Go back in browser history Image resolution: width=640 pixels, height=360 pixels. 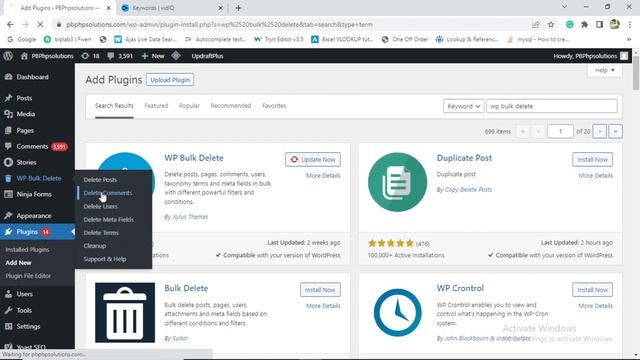(10, 24)
